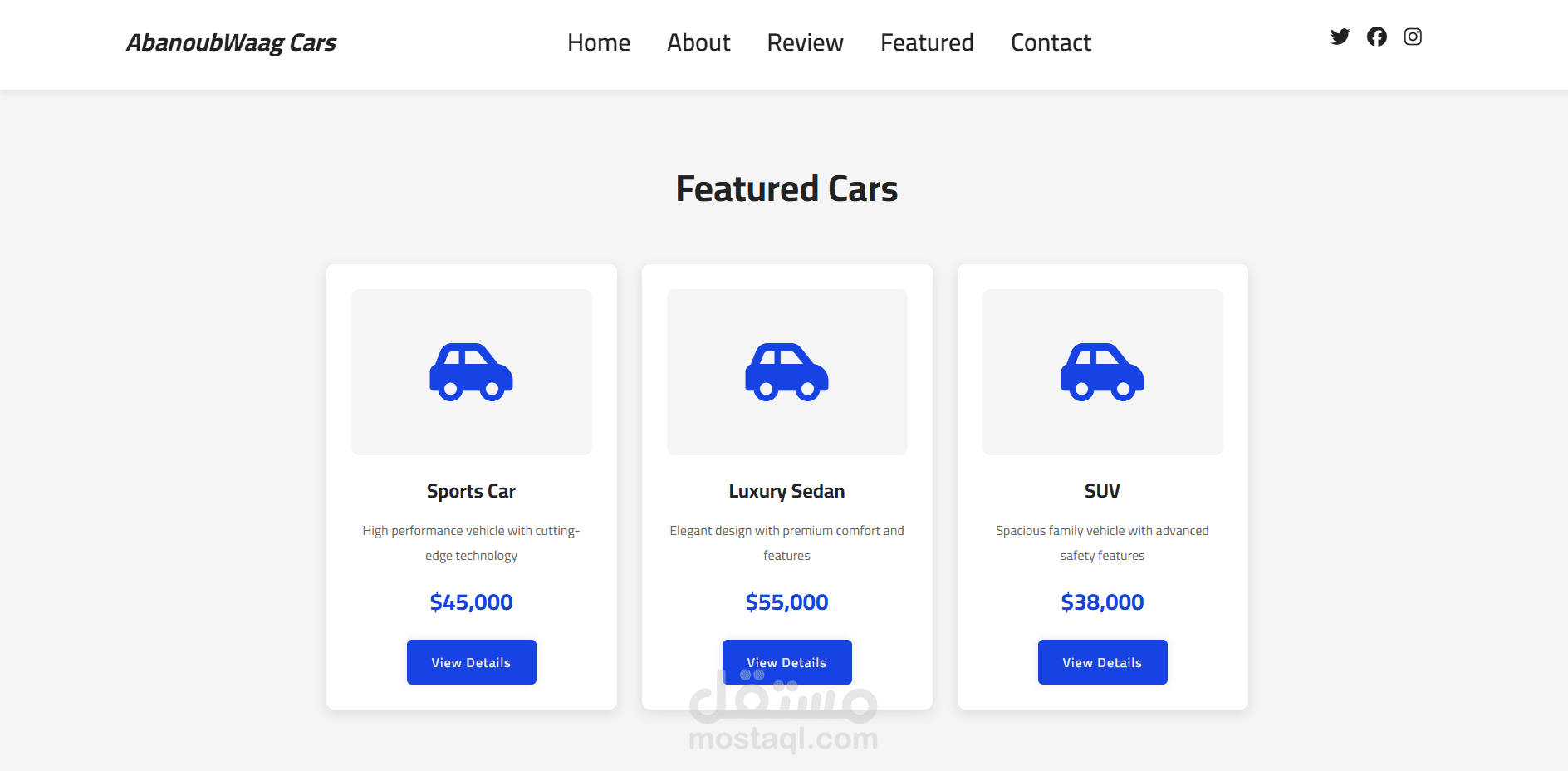The width and height of the screenshot is (1568, 771).
Task: Select the Sports Car title
Action: [471, 491]
